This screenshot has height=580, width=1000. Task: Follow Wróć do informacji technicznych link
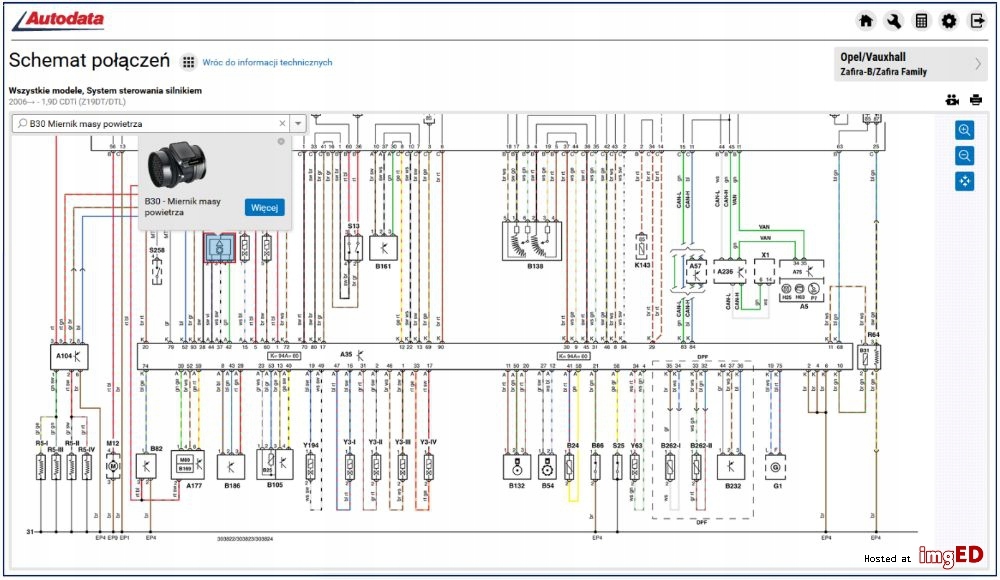[x=267, y=62]
